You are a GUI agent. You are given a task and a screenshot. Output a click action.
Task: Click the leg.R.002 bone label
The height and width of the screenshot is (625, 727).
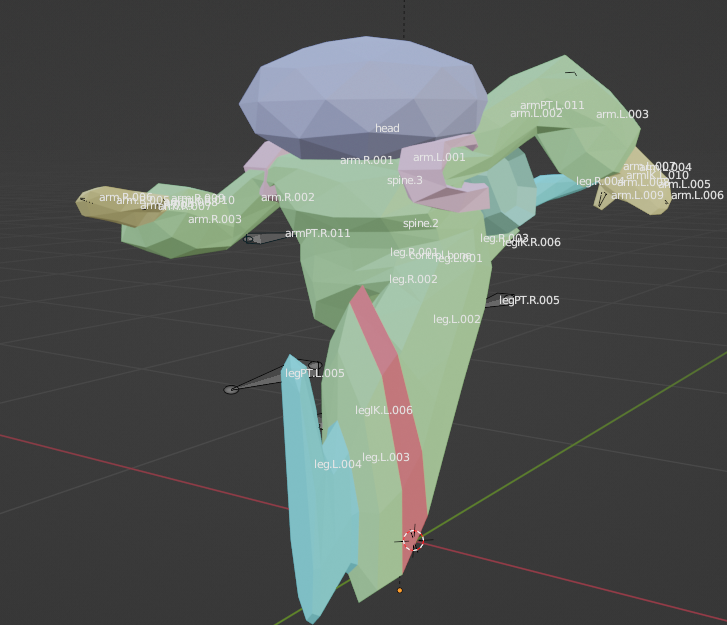tap(413, 279)
